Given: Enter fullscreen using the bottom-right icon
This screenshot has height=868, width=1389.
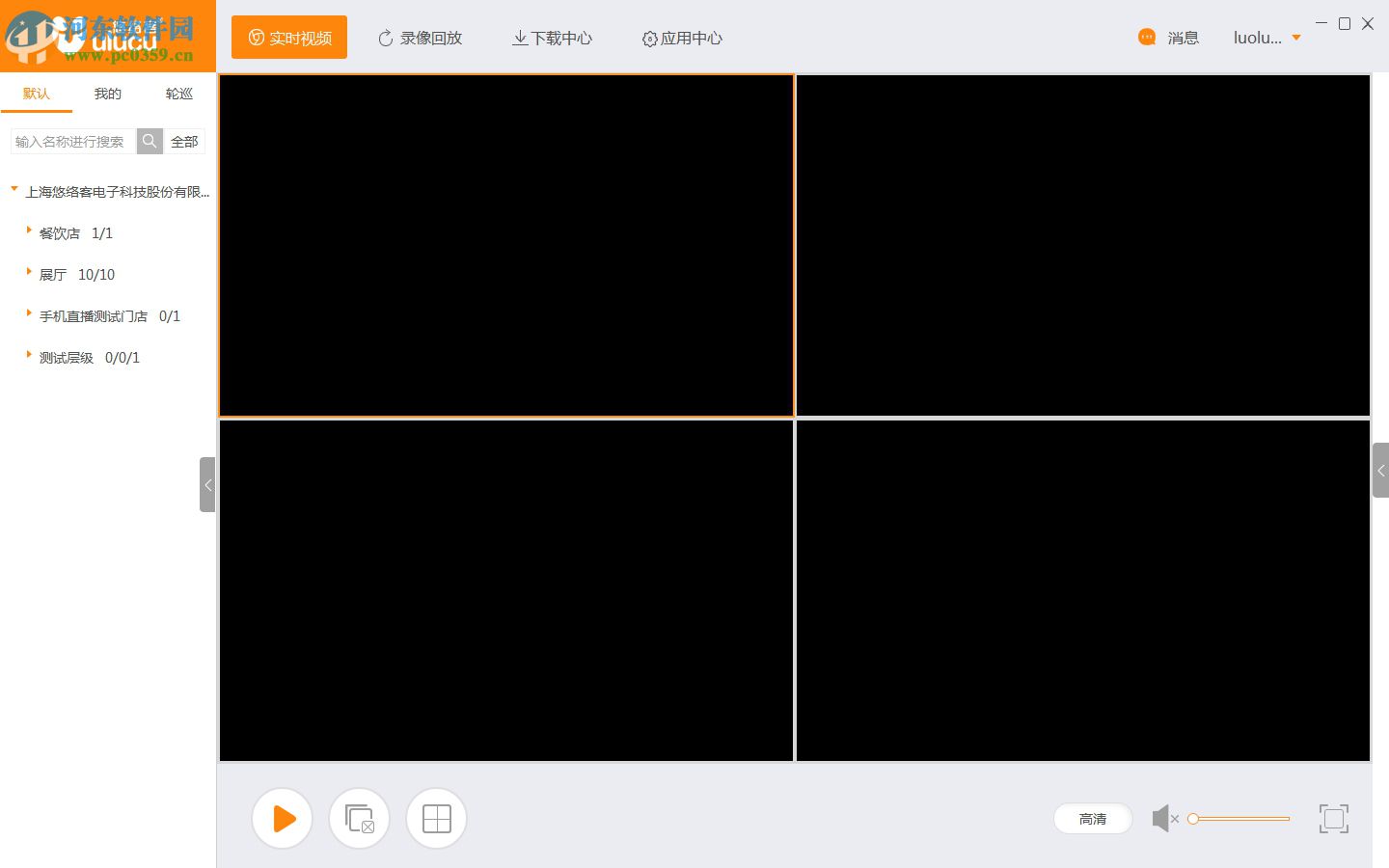Looking at the screenshot, I should [x=1334, y=818].
